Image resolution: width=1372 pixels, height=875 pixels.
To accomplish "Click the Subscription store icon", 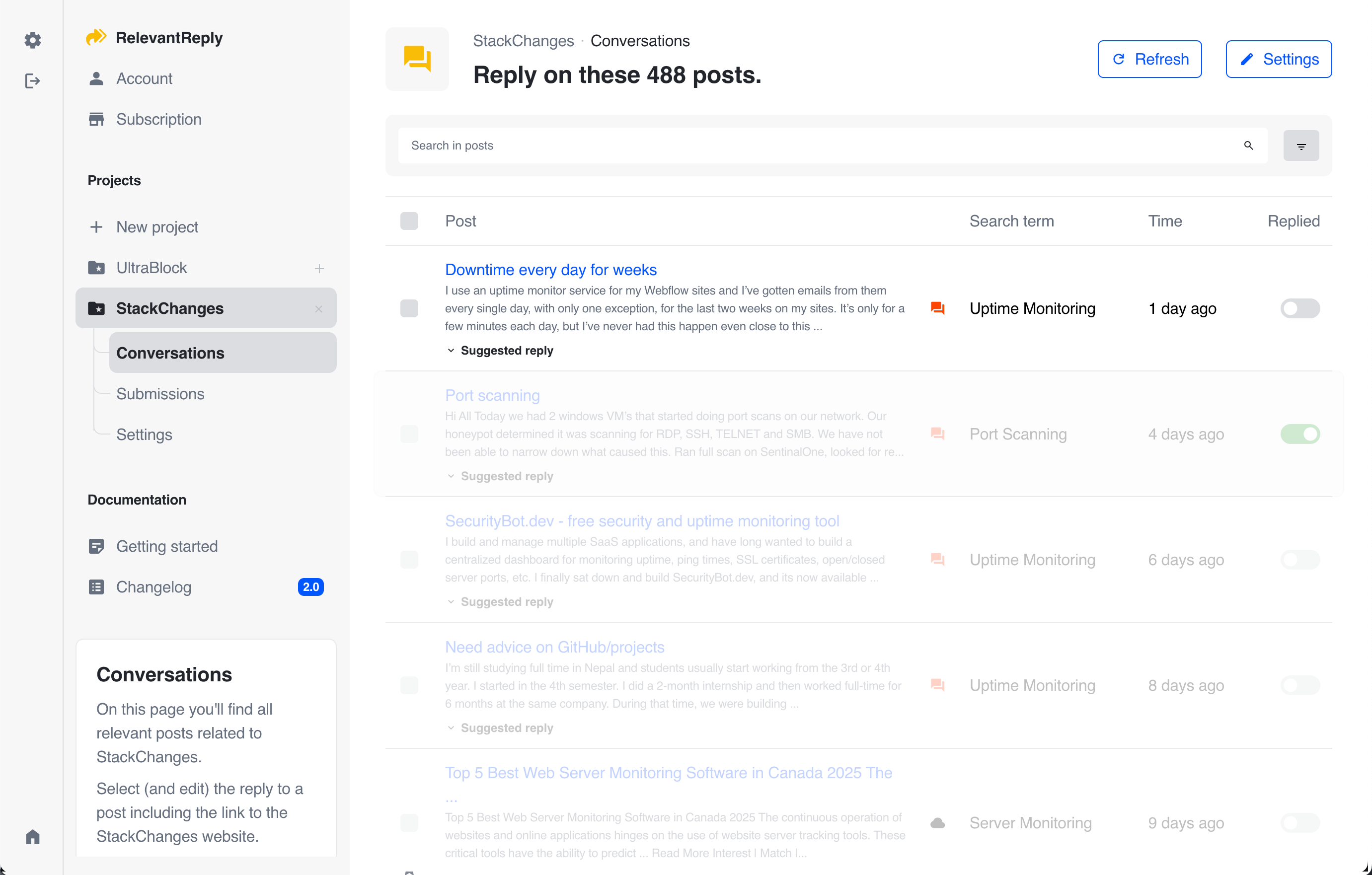I will (96, 119).
